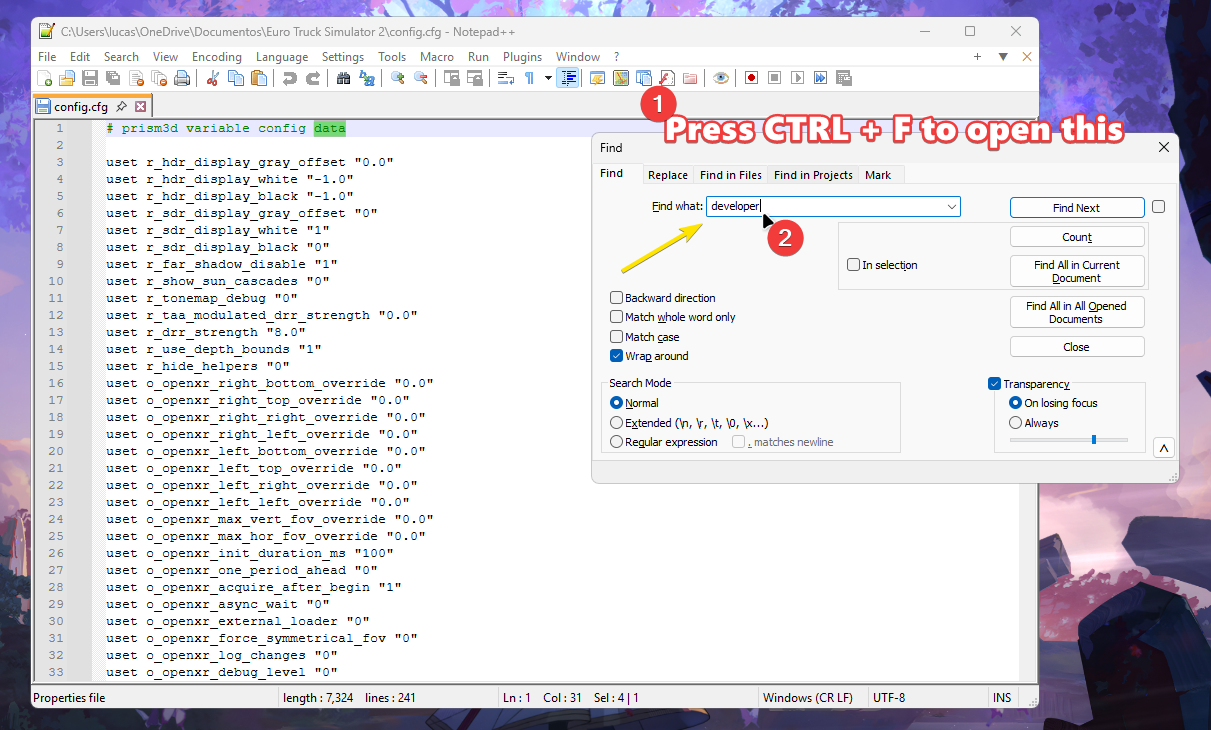Uncheck the Transparency checkbox
The image size is (1211, 730).
coord(995,384)
